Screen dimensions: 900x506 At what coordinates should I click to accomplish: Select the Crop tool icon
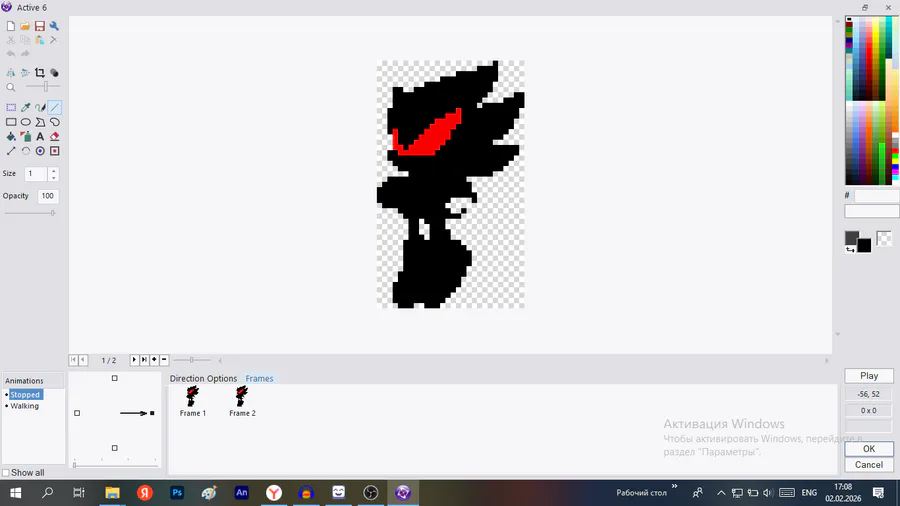(40, 73)
